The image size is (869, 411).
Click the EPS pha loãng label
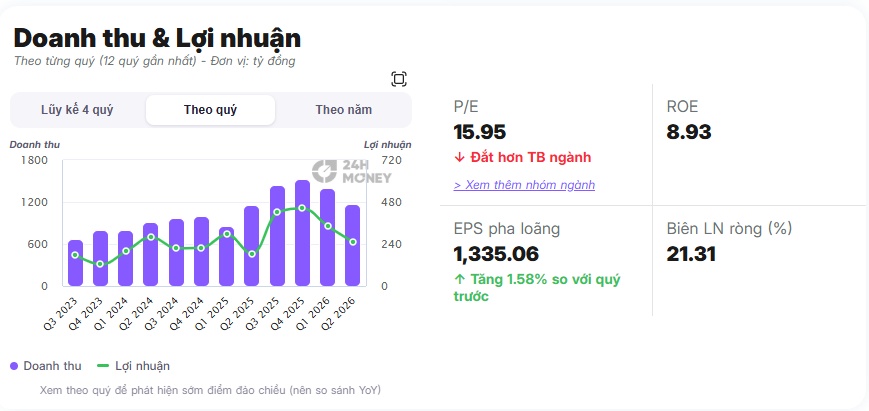coord(507,229)
